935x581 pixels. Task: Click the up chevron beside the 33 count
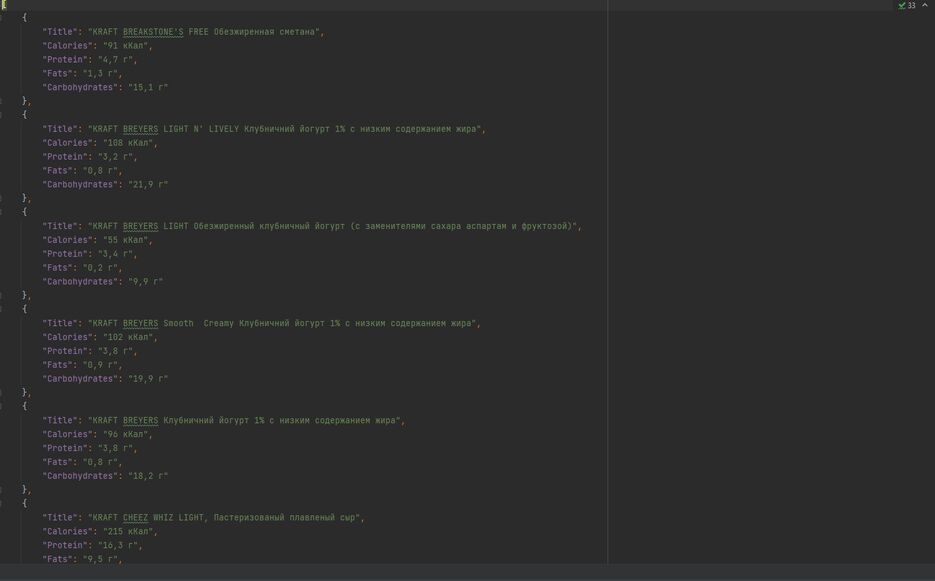pyautogui.click(x=925, y=5)
